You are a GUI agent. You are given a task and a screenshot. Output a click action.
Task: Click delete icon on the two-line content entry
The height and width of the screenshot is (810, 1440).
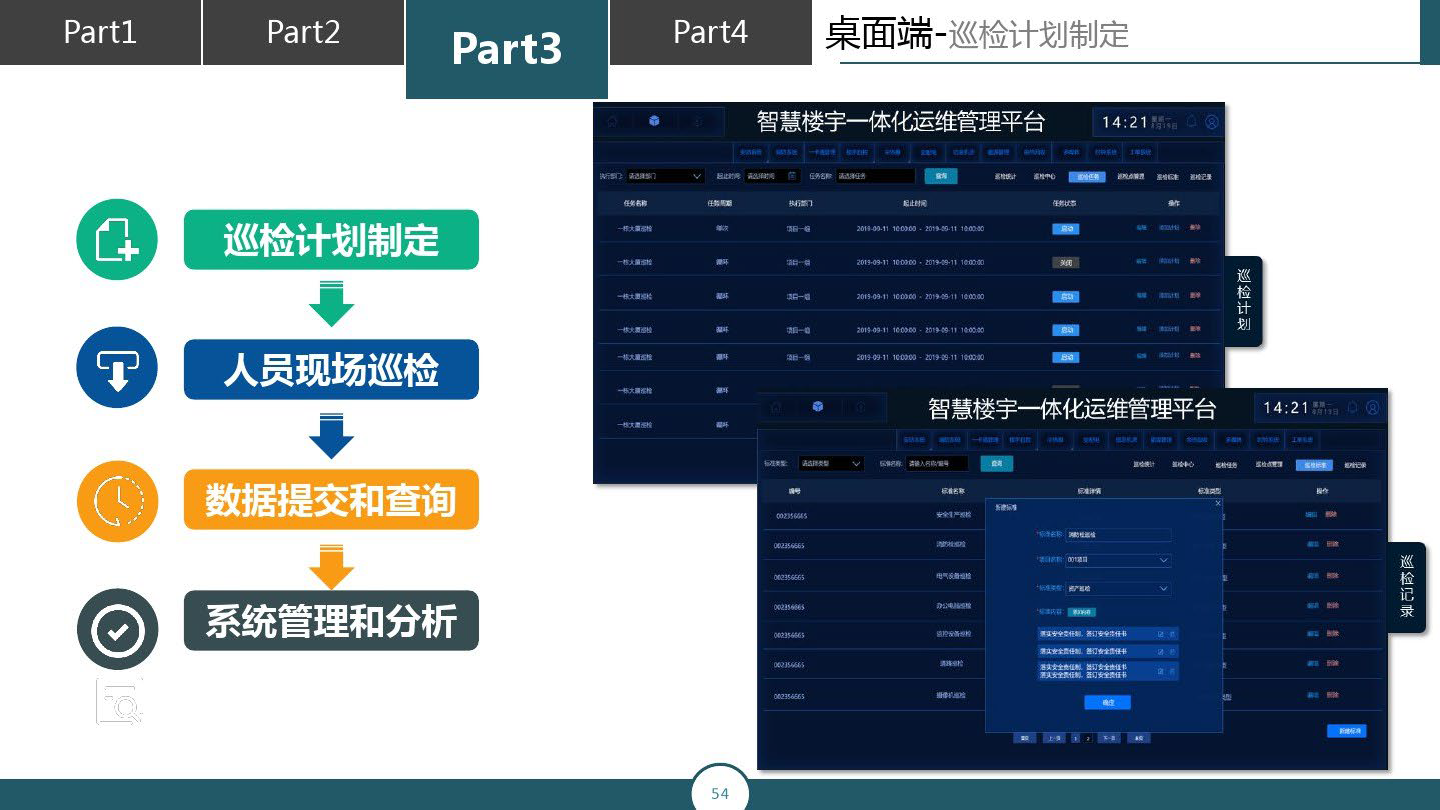pos(1172,671)
